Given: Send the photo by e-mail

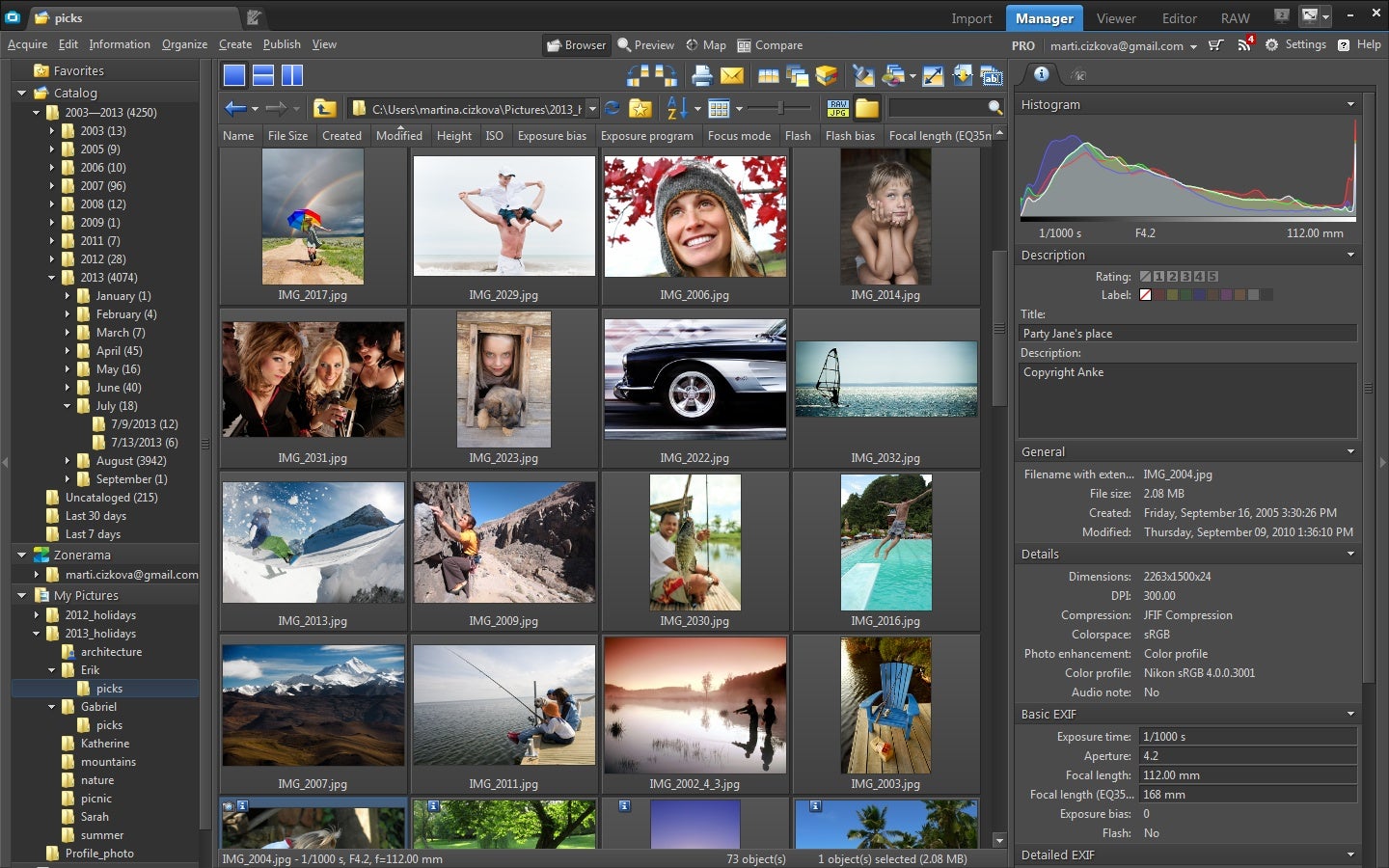Looking at the screenshot, I should click(x=732, y=75).
